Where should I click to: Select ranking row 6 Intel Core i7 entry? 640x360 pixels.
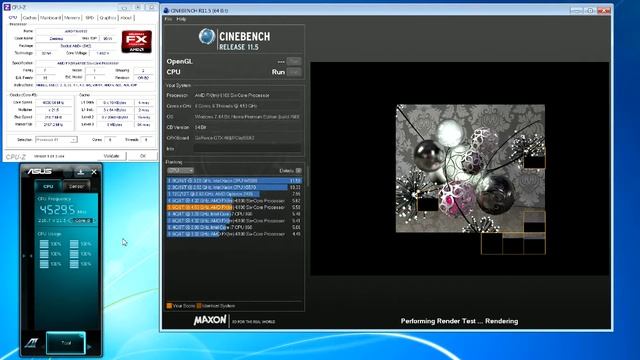point(234,214)
